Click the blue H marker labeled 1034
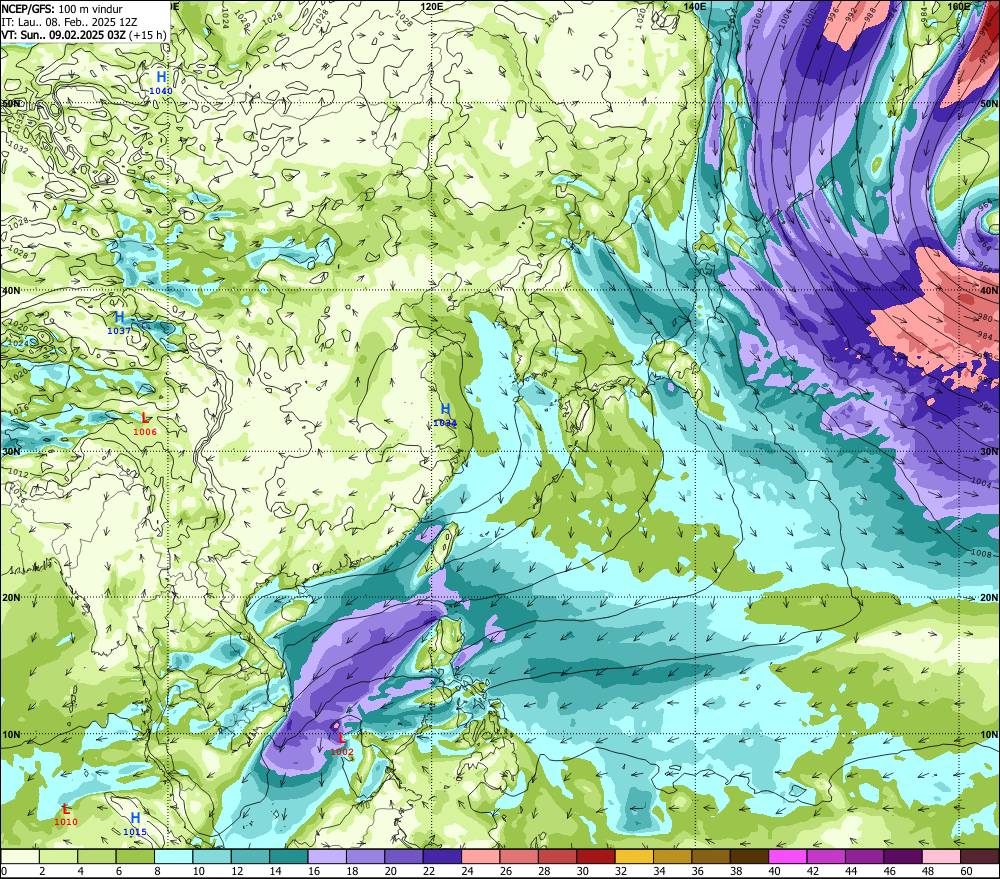 tap(445, 409)
